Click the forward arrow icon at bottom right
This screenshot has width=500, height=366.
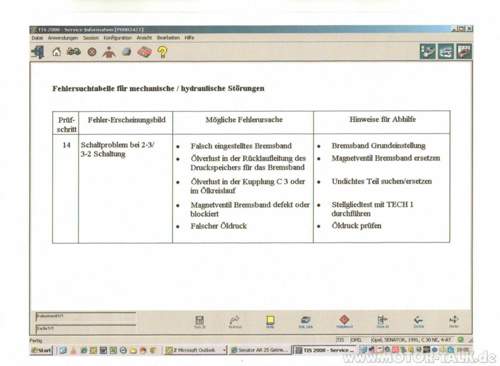tap(454, 321)
